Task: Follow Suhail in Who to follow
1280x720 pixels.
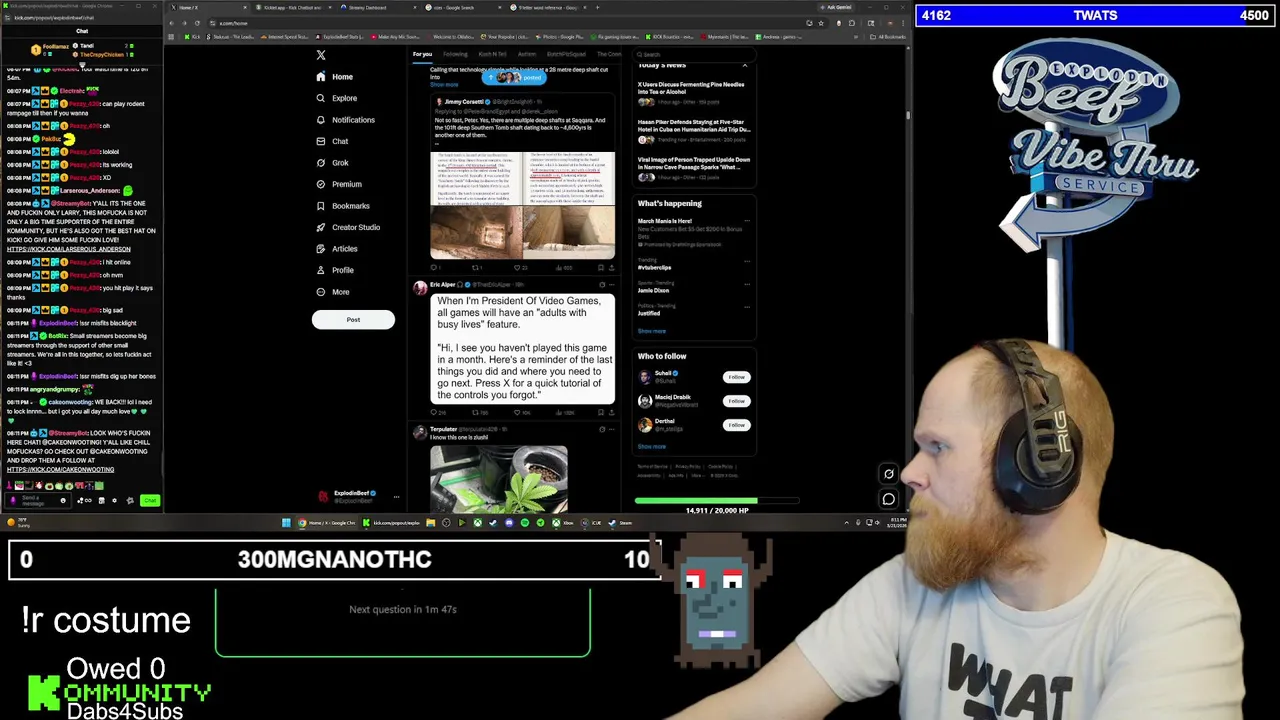Action: pyautogui.click(x=736, y=377)
